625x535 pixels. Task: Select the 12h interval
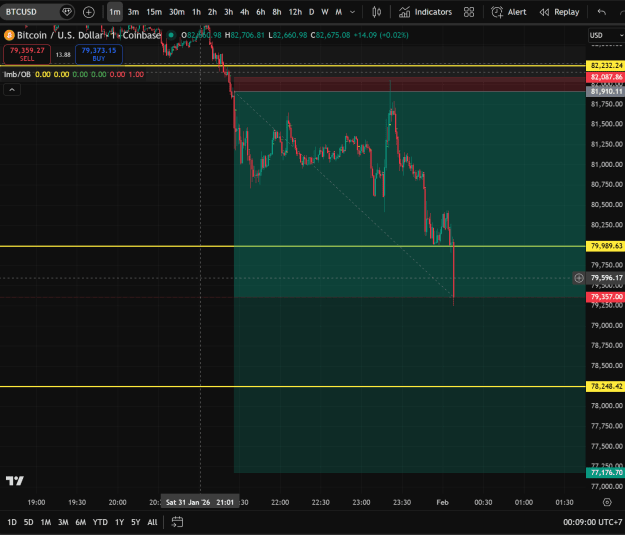[x=295, y=12]
